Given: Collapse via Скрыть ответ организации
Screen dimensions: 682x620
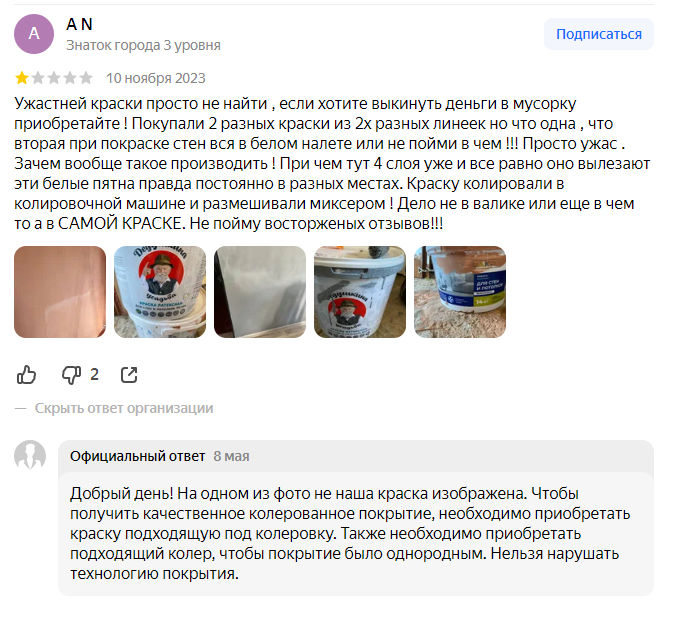Looking at the screenshot, I should [124, 408].
